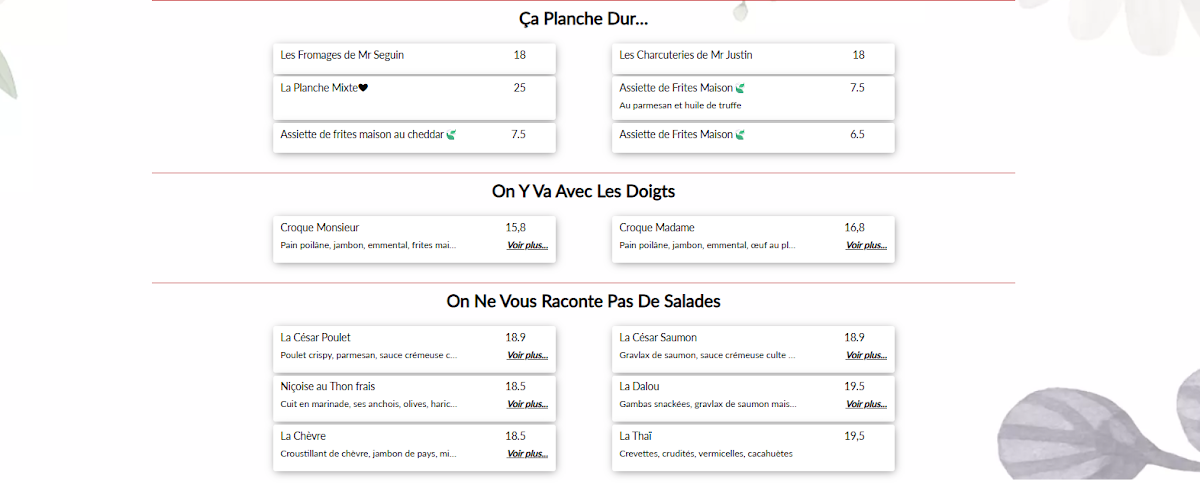Click the On Y Va Avec Les Doigts heading

[583, 191]
